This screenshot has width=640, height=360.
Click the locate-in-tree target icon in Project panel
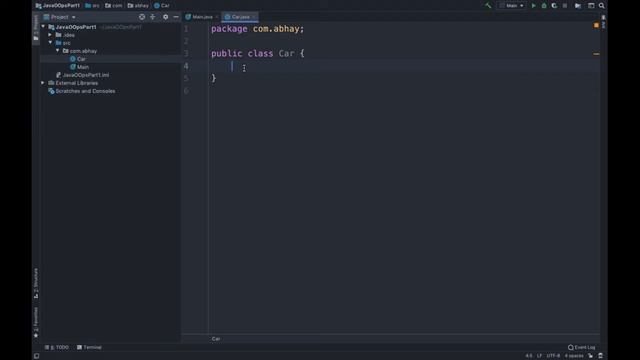[142, 17]
